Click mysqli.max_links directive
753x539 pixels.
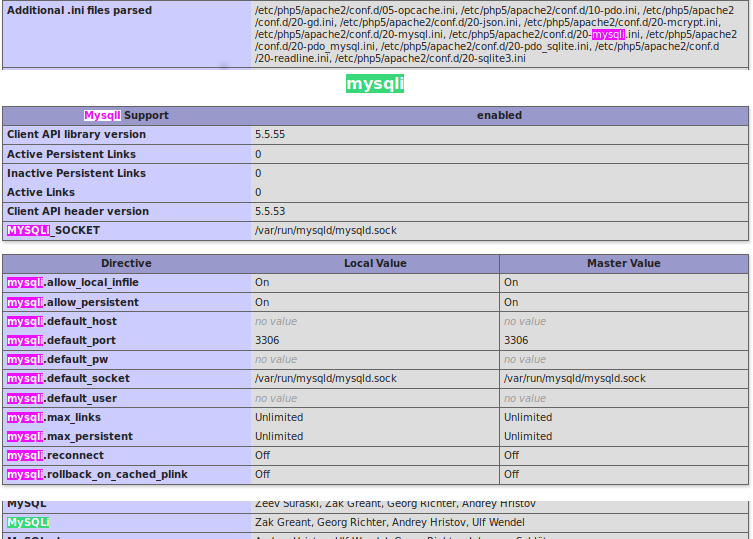pyautogui.click(x=54, y=417)
